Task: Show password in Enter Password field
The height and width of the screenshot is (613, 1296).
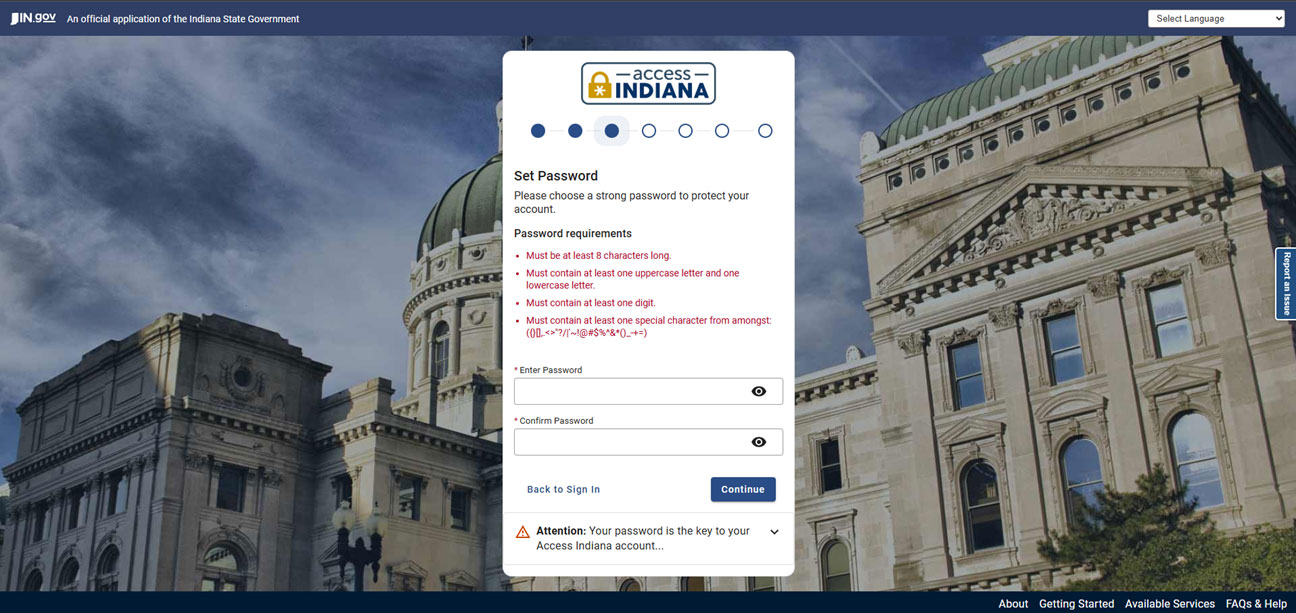Action: (x=758, y=391)
